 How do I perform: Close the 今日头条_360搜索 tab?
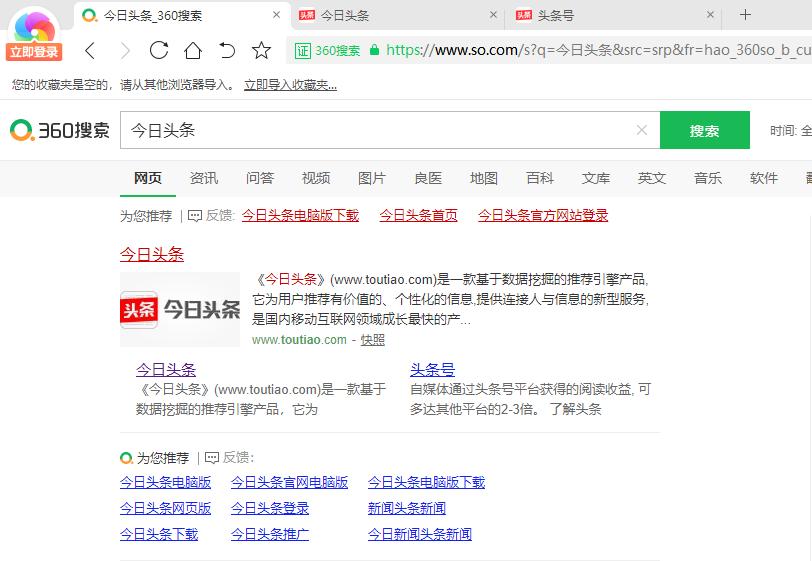click(277, 15)
